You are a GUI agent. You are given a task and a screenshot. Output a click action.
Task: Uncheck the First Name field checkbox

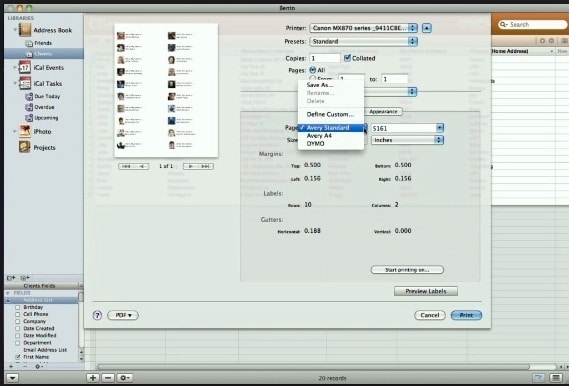tap(17, 357)
